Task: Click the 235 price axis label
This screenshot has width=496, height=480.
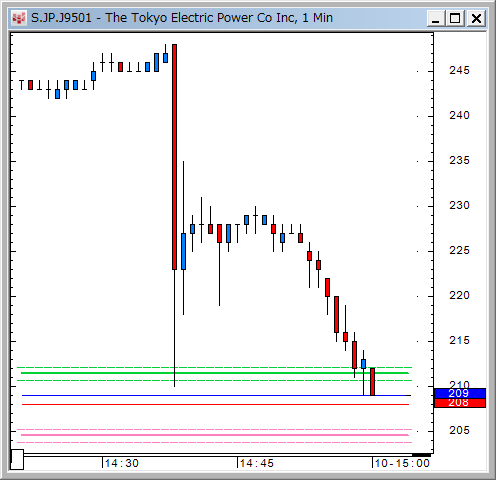Action: (x=459, y=161)
